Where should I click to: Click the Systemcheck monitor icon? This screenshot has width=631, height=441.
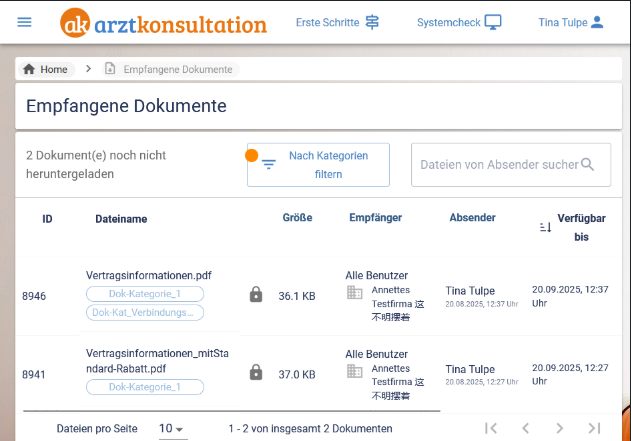click(493, 22)
